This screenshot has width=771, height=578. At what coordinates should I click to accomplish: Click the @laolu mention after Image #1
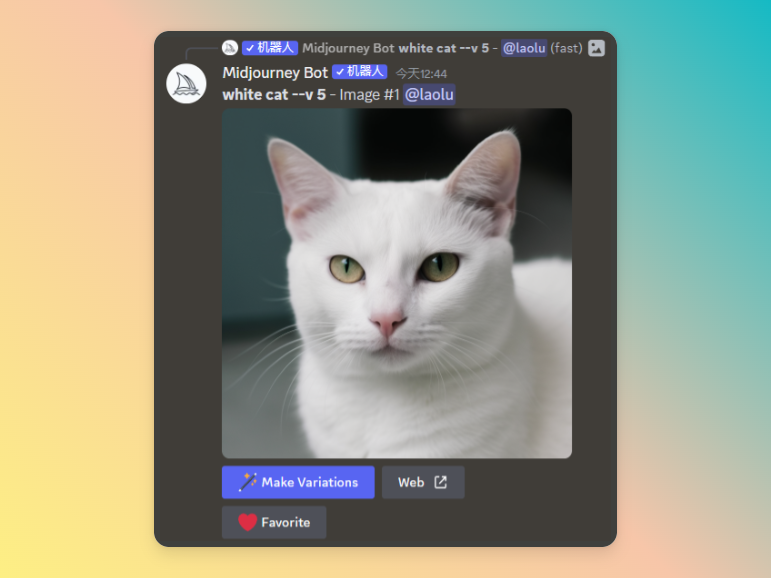429,95
